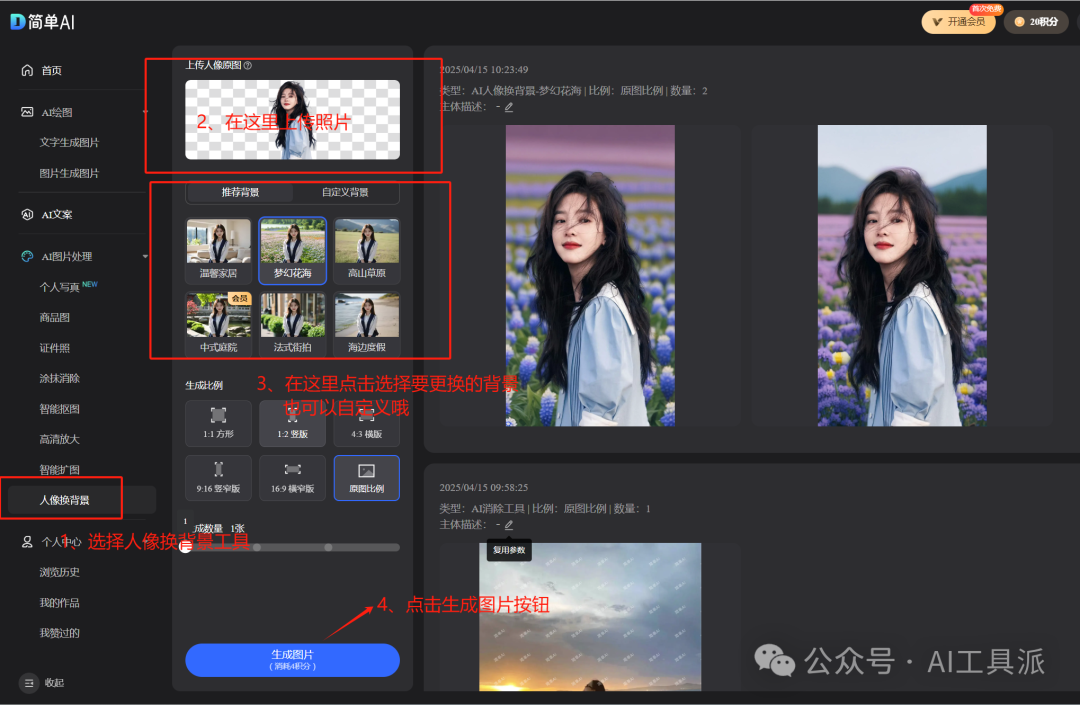Collapse the AI图片处理 section arrow
Viewport: 1080px width, 705px height.
point(145,256)
